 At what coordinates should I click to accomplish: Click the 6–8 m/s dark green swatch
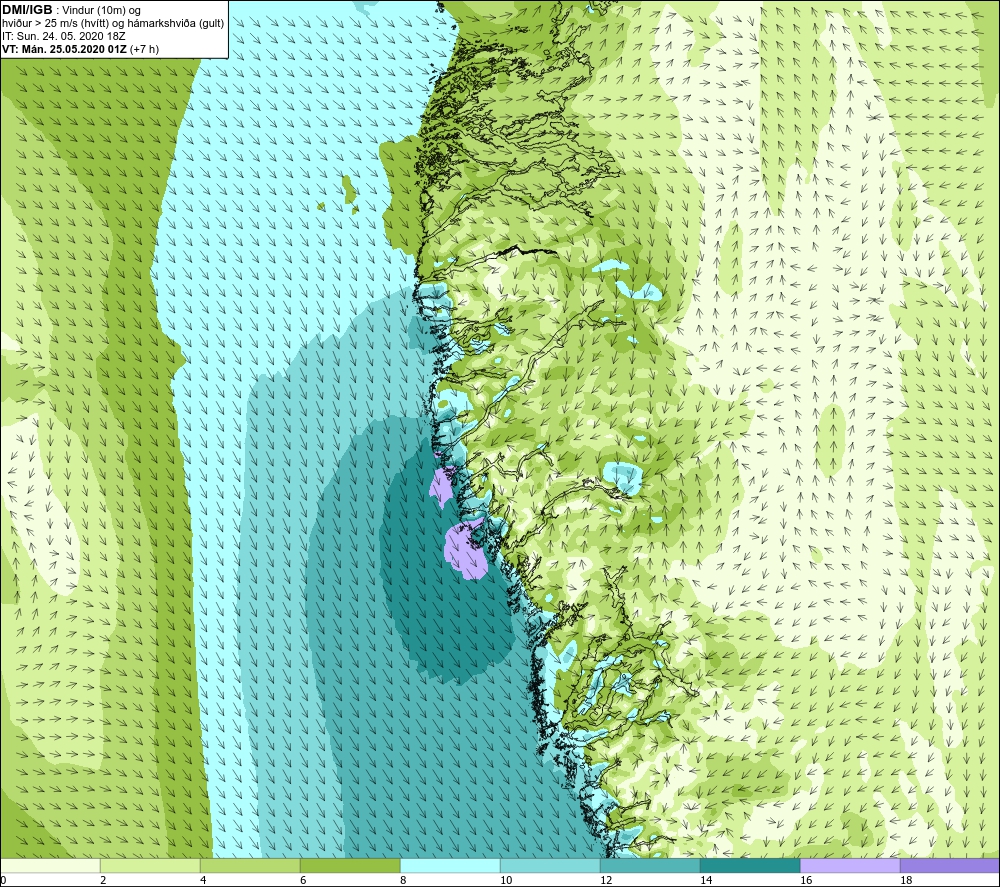coord(350,865)
